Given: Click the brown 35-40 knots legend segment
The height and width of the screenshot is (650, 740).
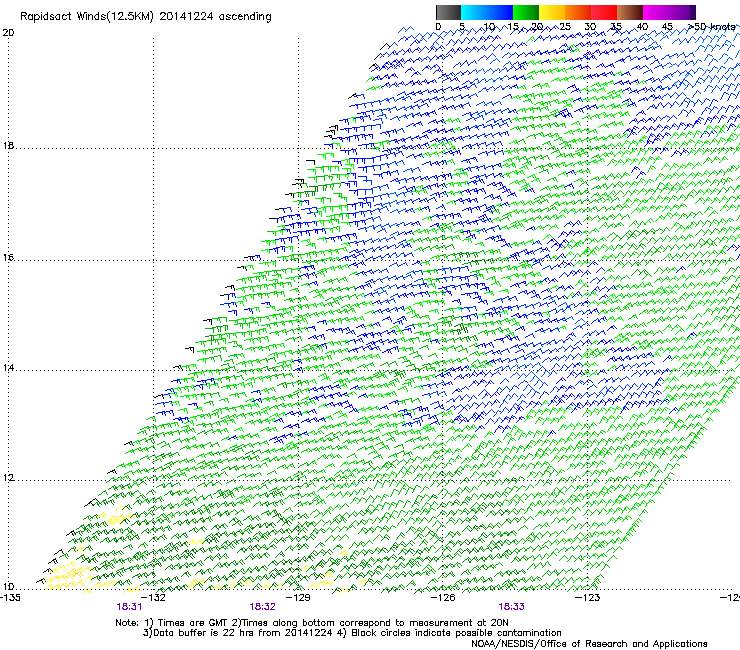Looking at the screenshot, I should [x=630, y=12].
